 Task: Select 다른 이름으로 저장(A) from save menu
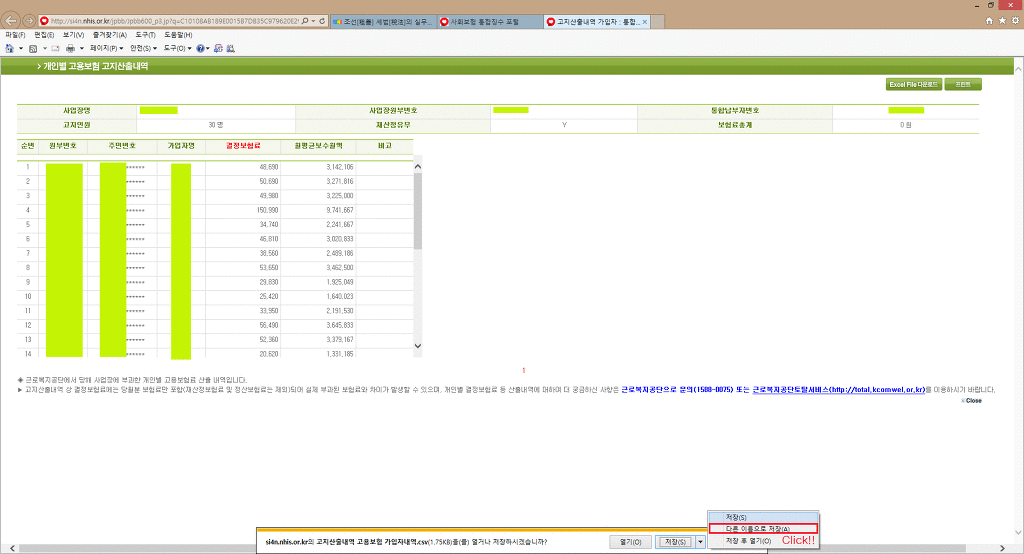(762, 528)
